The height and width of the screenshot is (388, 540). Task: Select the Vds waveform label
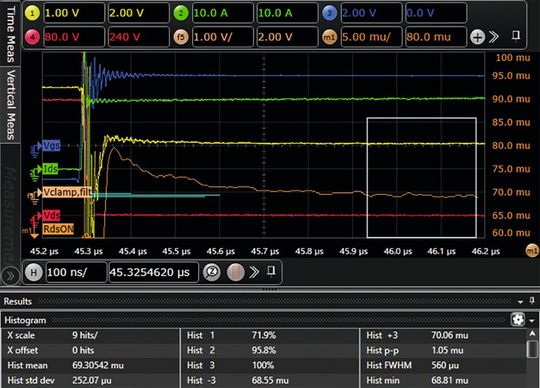click(51, 216)
